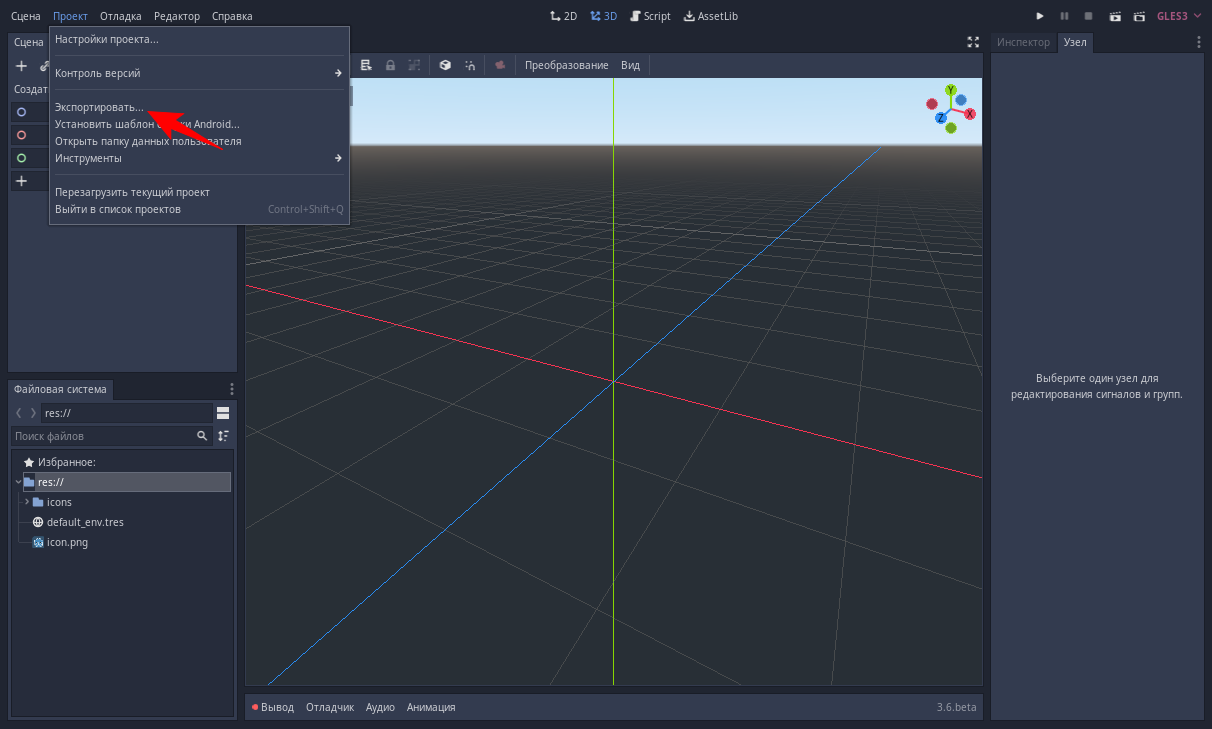1212x729 pixels.
Task: Create a 3D scene root node button
Action: [x=30, y=135]
